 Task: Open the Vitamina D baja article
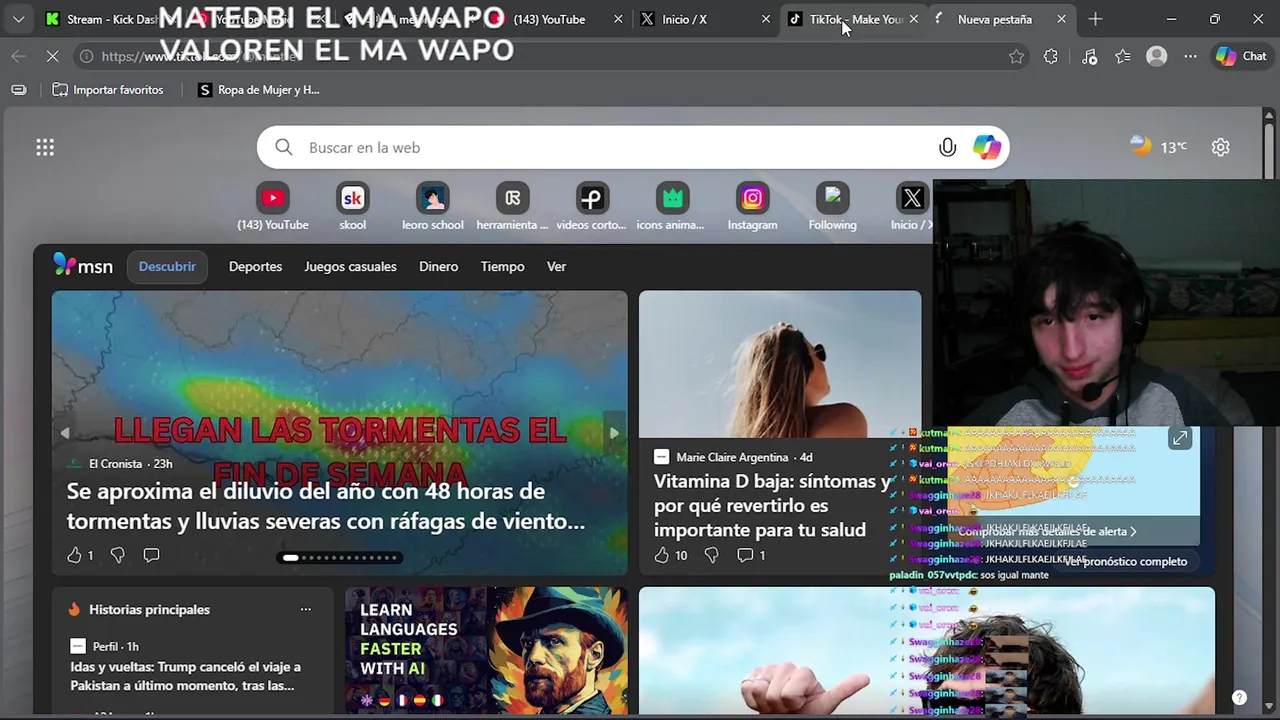[771, 506]
